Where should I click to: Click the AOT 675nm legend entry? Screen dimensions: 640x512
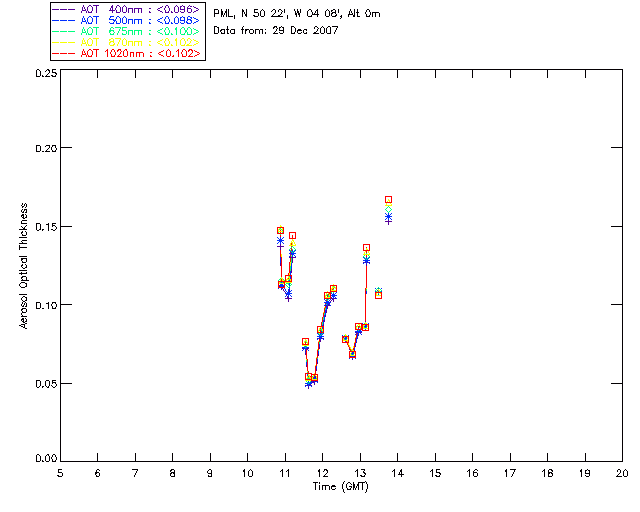coord(127,31)
